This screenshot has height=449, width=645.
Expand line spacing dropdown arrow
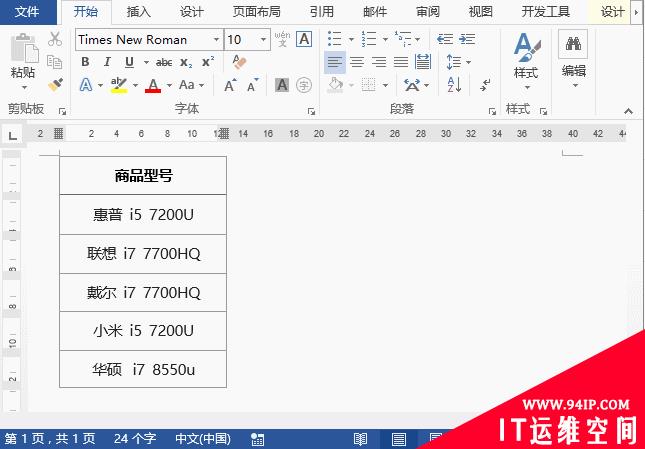(x=469, y=62)
